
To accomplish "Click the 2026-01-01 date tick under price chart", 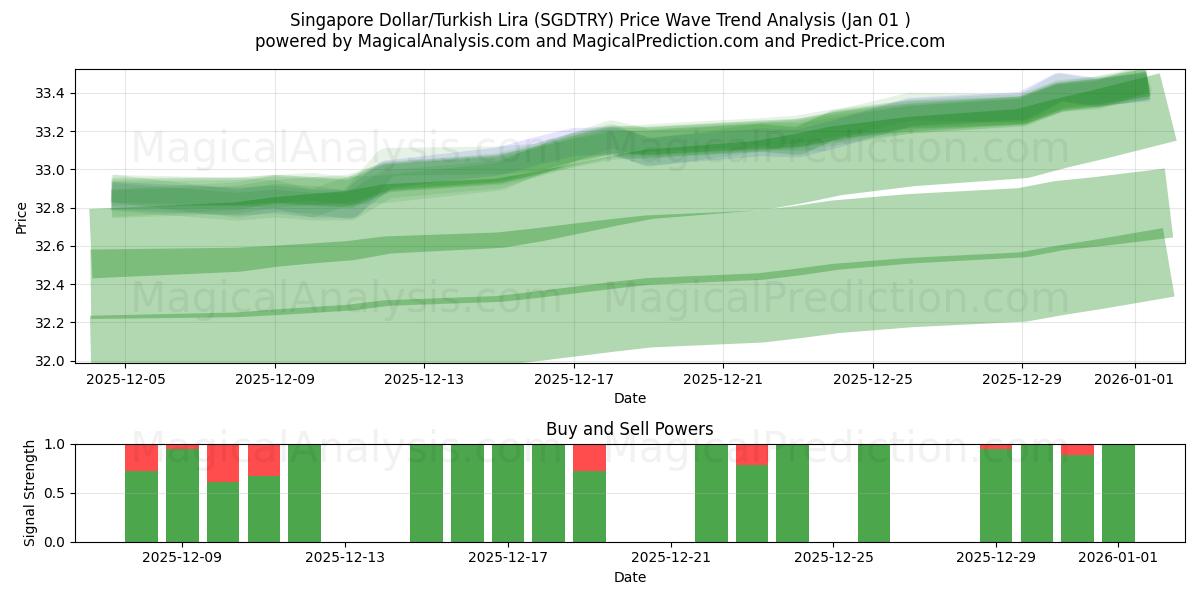I will 1134,379.
